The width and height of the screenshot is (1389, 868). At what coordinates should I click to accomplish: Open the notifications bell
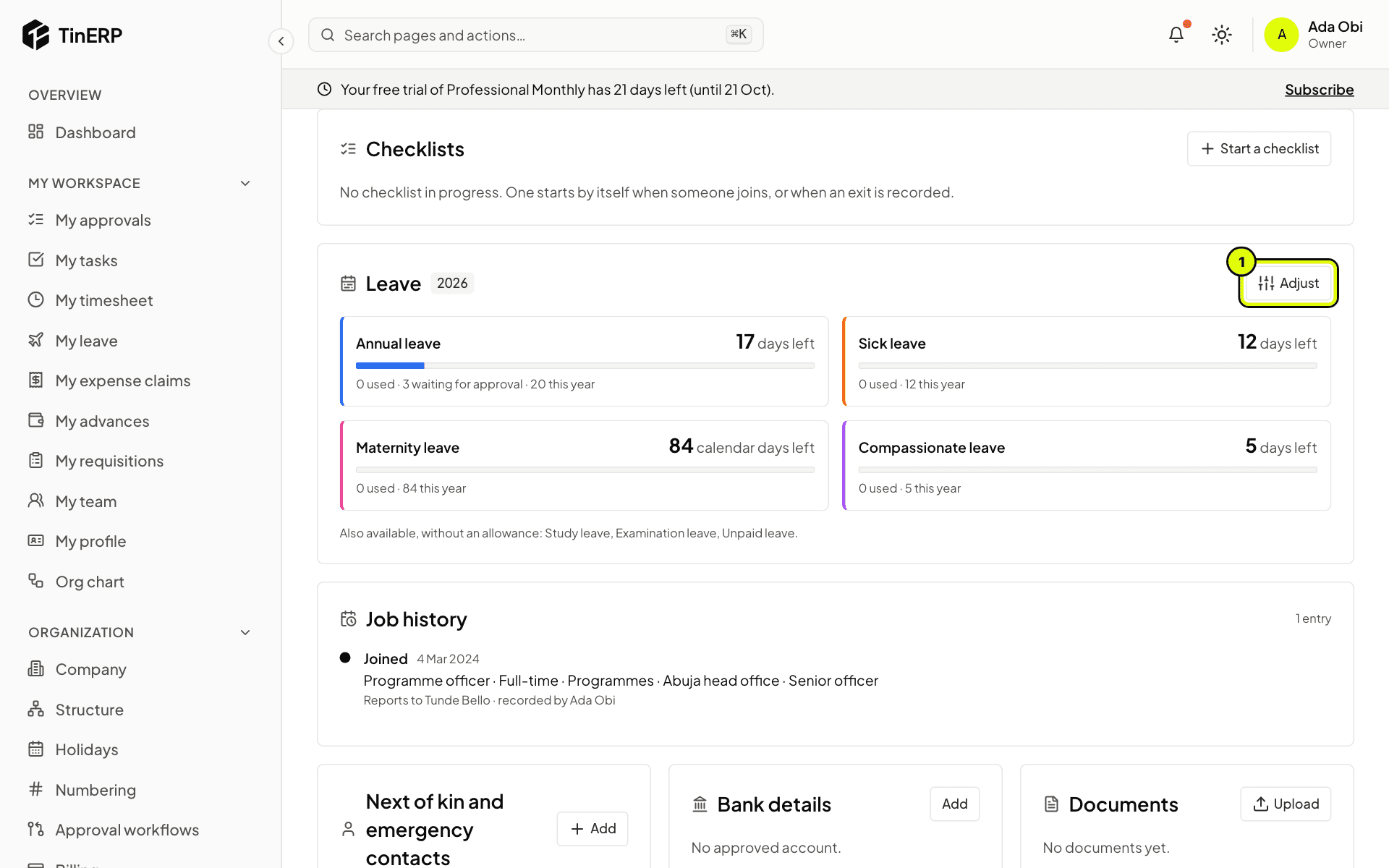(1176, 35)
